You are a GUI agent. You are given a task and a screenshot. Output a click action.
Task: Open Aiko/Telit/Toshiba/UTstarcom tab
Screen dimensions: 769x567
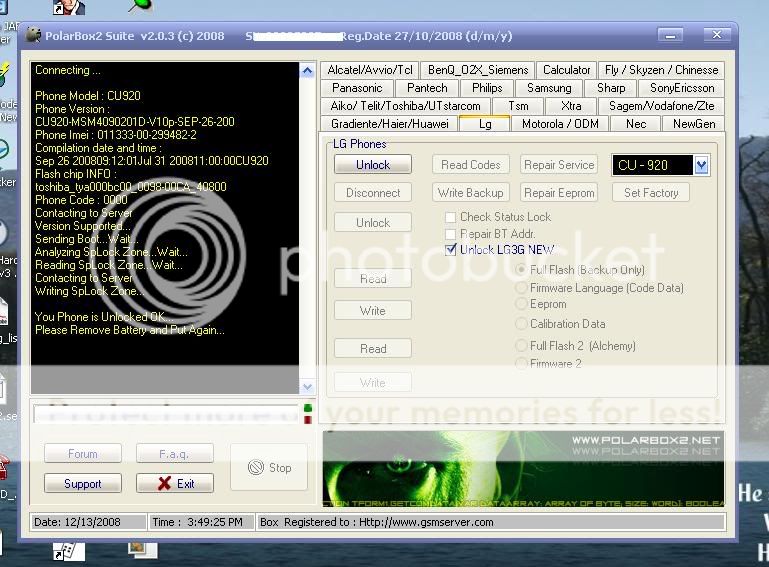tap(406, 106)
